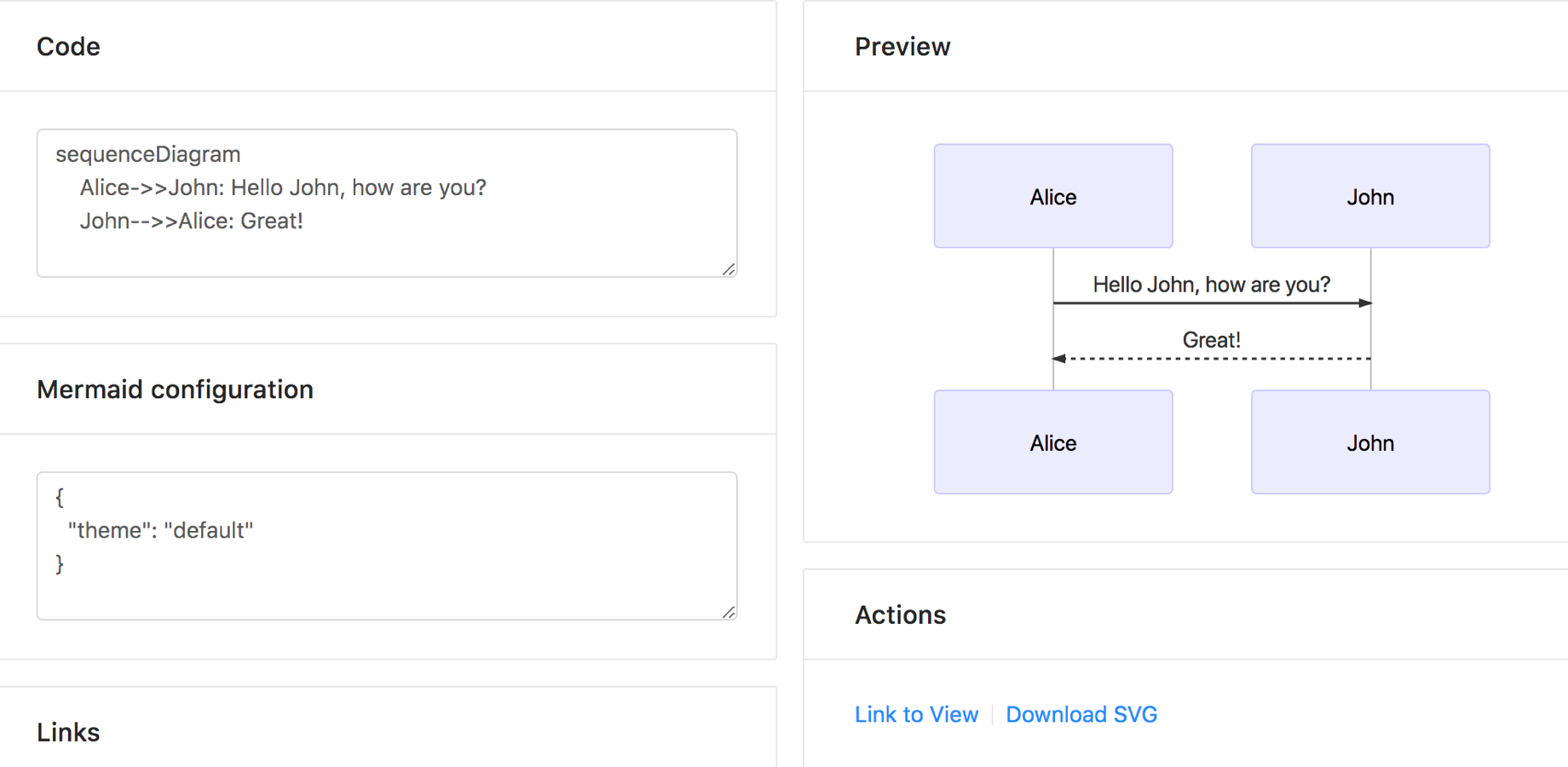
Task: Click the top John participant box
Action: [1370, 196]
